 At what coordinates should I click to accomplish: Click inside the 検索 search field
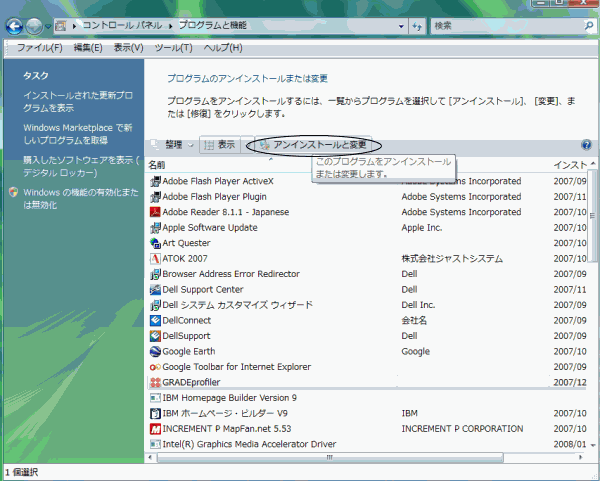click(x=507, y=26)
